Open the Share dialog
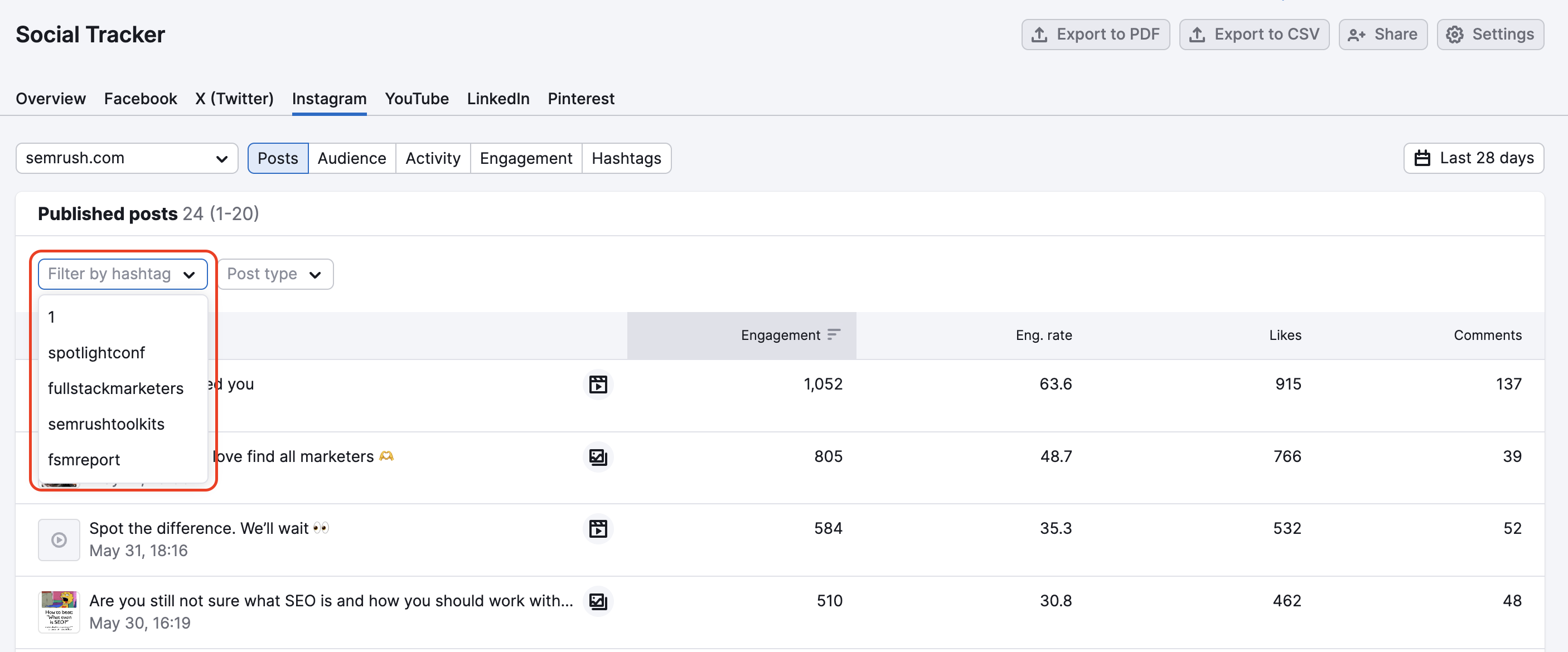Image resolution: width=1568 pixels, height=652 pixels. [1383, 35]
